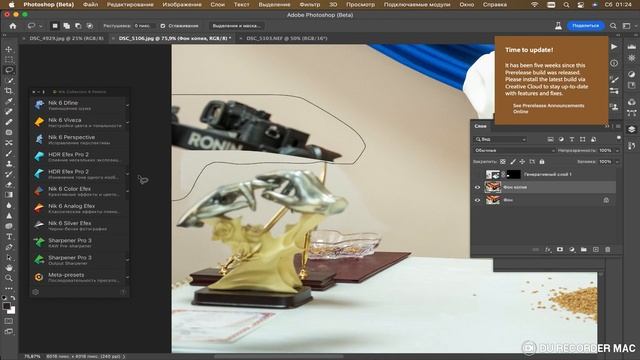Click the foreground color swatch

click(x=7, y=306)
